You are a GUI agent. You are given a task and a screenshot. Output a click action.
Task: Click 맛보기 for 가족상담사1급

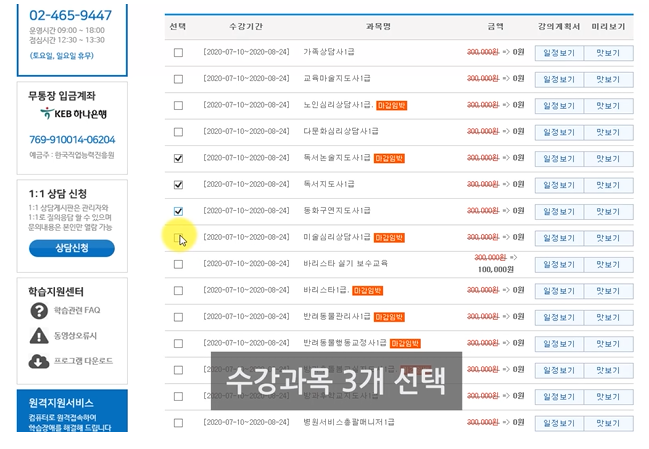point(608,53)
